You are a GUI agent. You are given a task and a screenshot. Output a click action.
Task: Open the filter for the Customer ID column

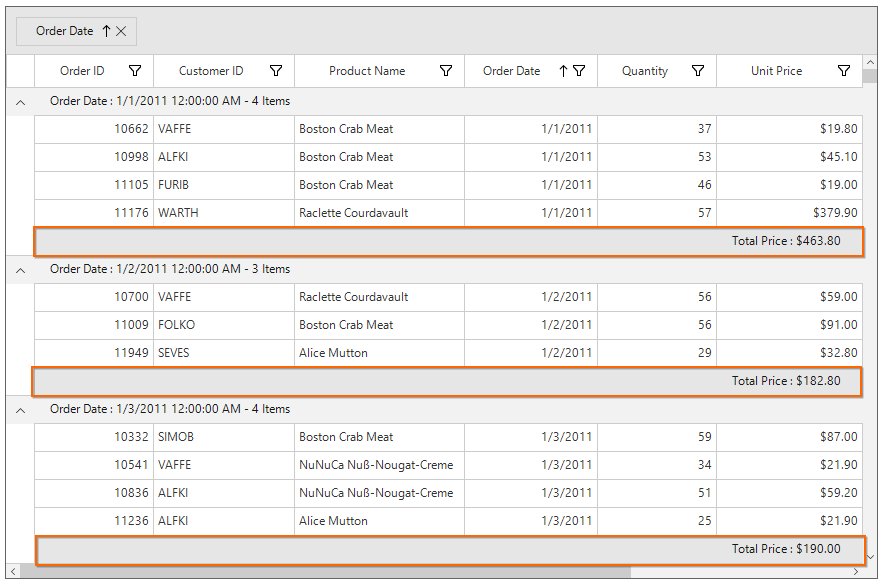pos(276,71)
